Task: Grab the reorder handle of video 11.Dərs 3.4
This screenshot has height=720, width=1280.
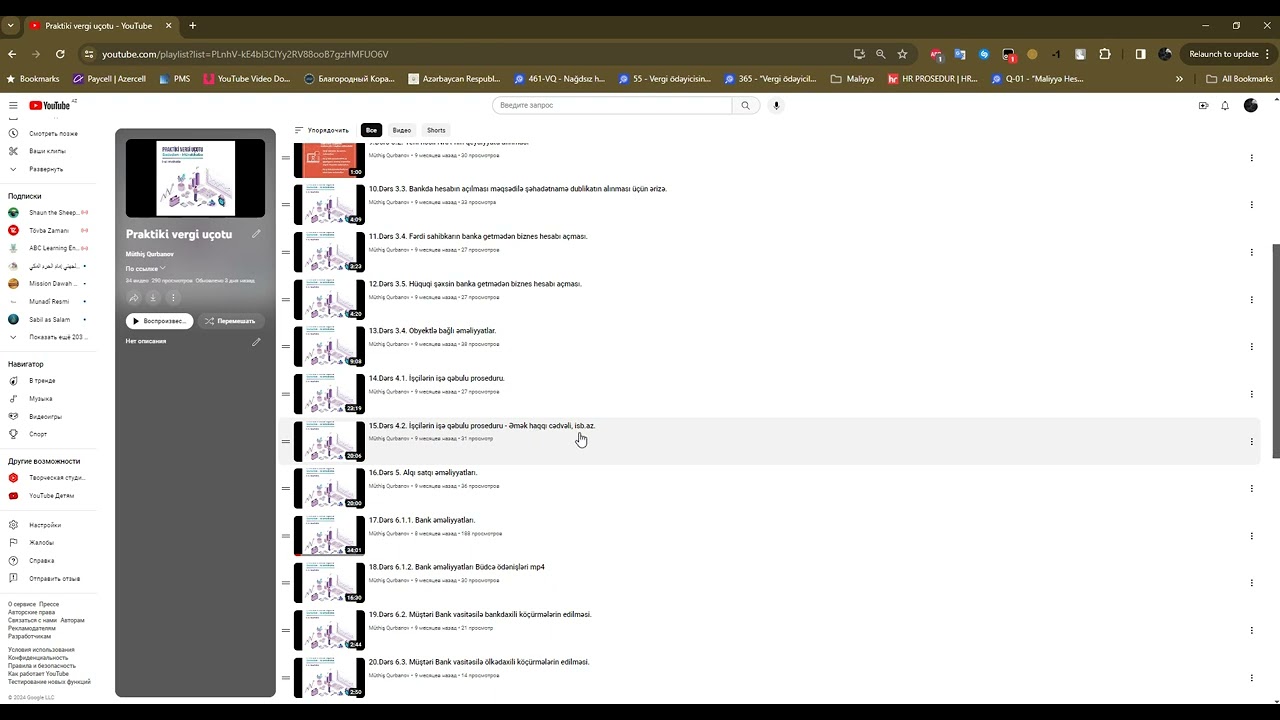Action: pyautogui.click(x=286, y=252)
